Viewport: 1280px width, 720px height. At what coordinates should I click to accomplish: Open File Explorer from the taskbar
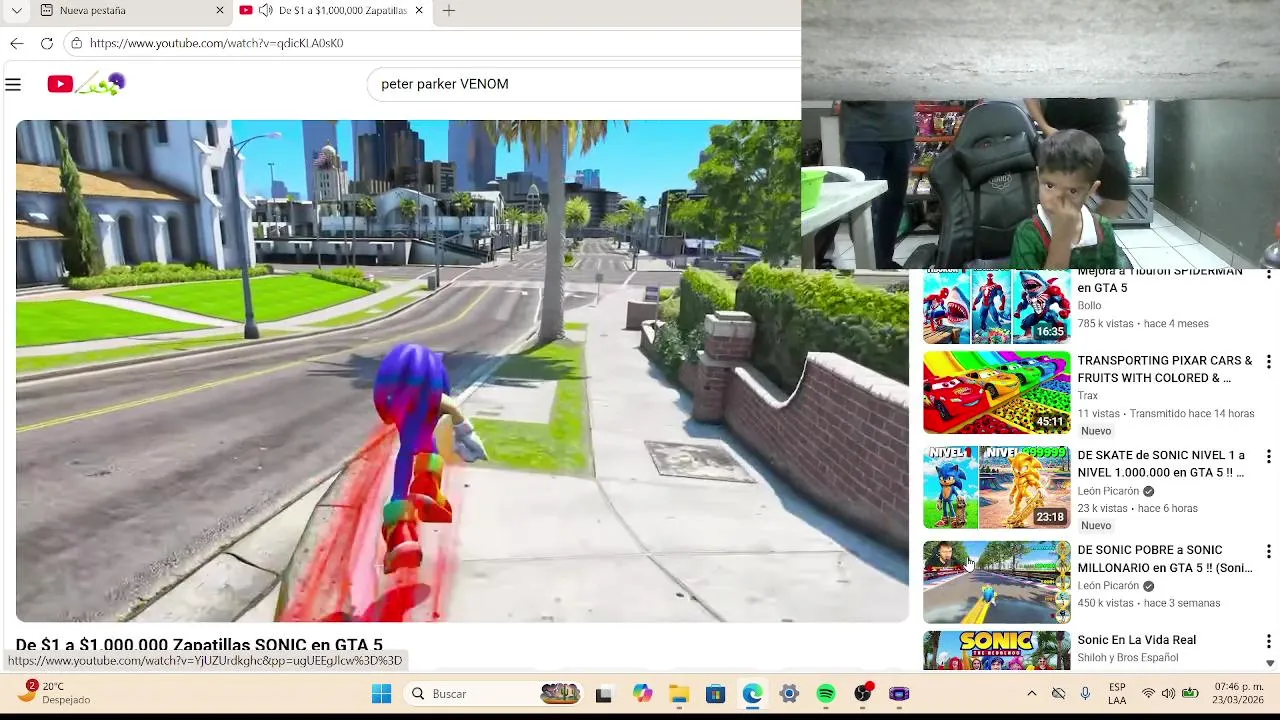pos(679,694)
